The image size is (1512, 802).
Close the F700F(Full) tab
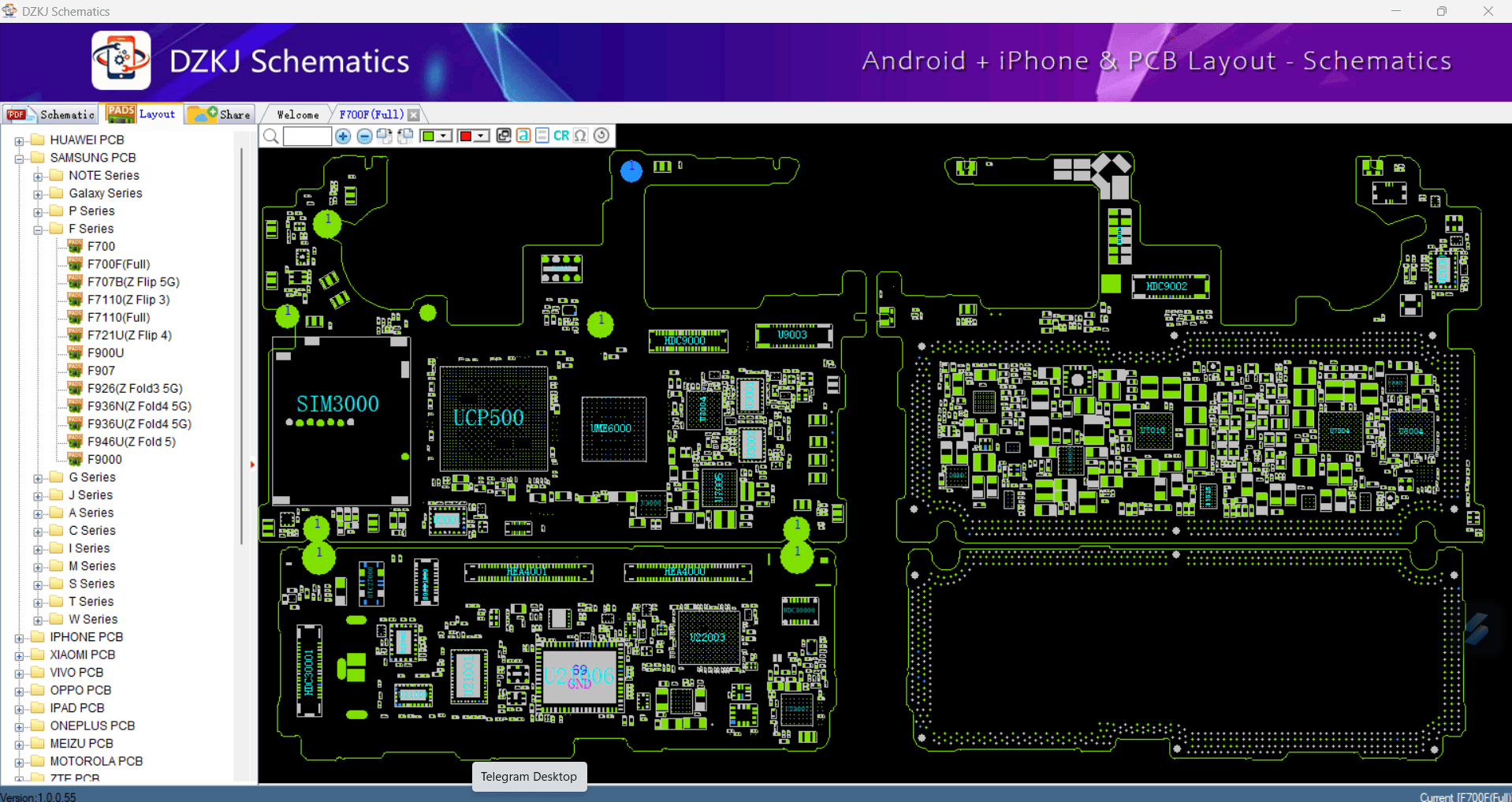tap(414, 115)
